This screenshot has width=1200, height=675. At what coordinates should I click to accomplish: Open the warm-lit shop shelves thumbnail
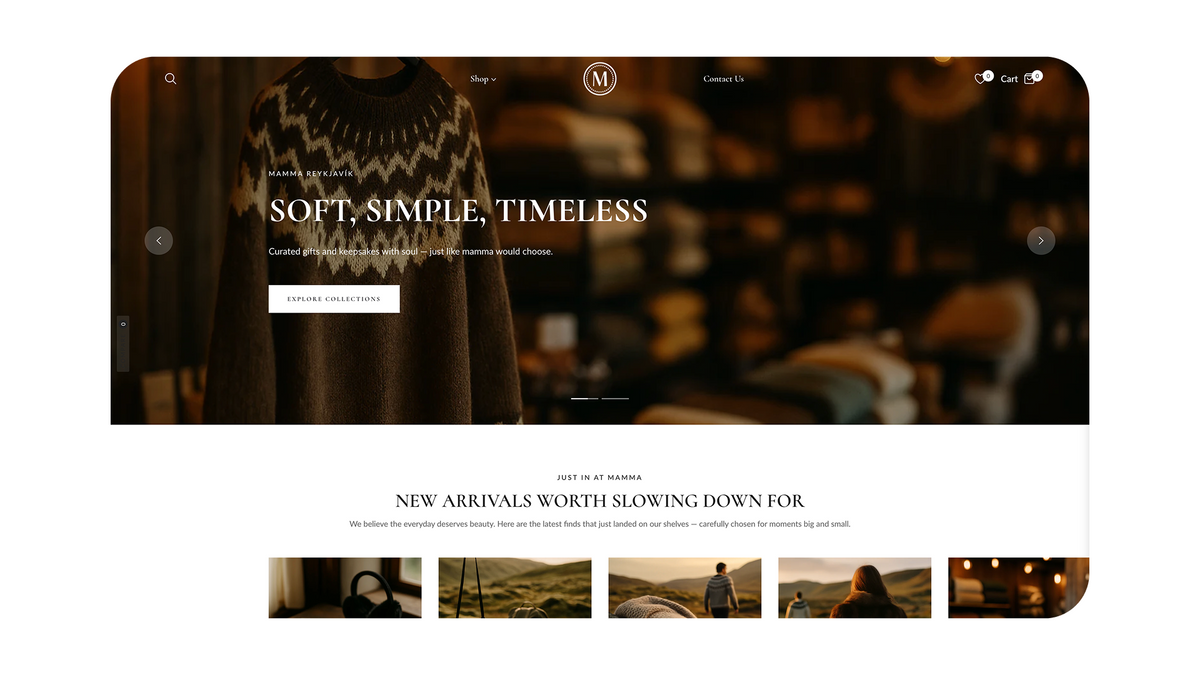(1018, 588)
